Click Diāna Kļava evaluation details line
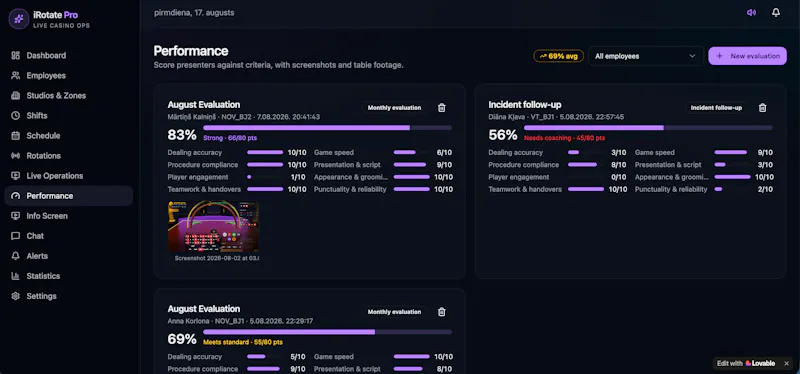The height and width of the screenshot is (374, 800). click(556, 117)
